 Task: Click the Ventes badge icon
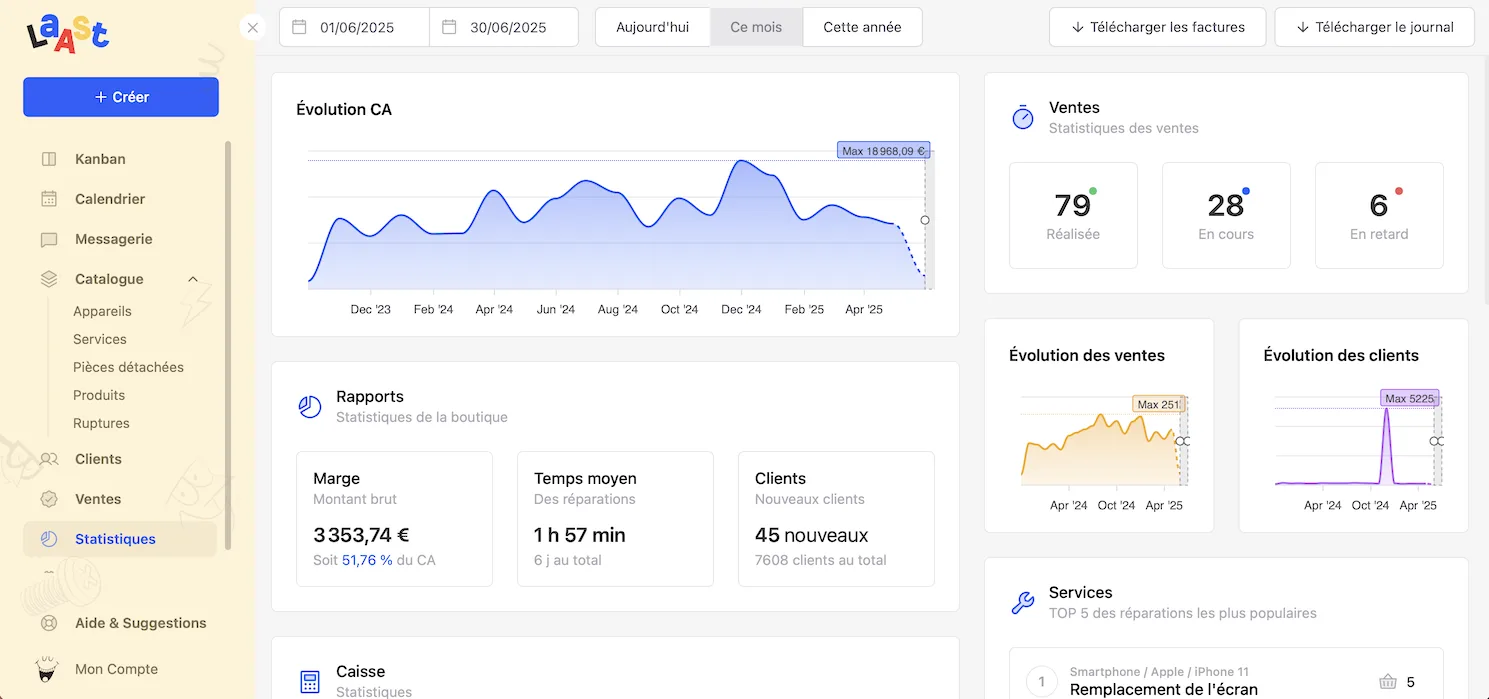pos(49,499)
